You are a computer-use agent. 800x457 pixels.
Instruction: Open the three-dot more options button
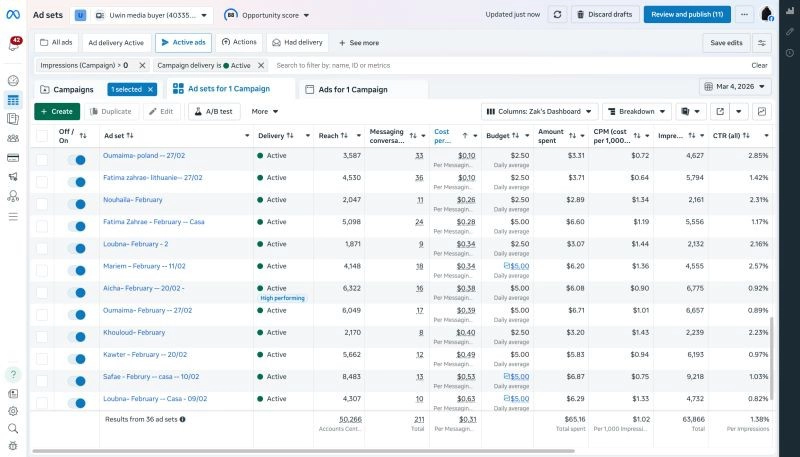point(744,15)
